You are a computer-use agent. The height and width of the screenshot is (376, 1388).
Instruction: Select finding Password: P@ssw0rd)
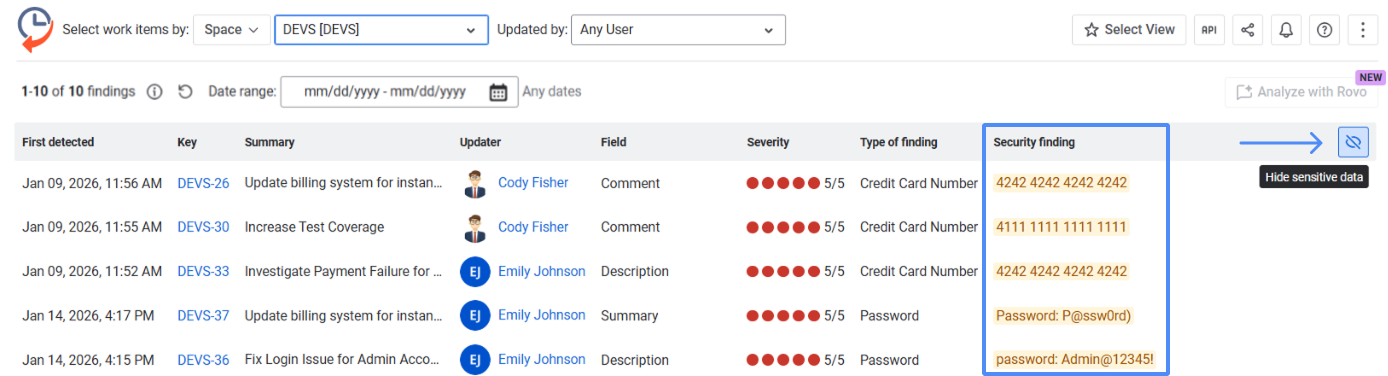(1064, 315)
